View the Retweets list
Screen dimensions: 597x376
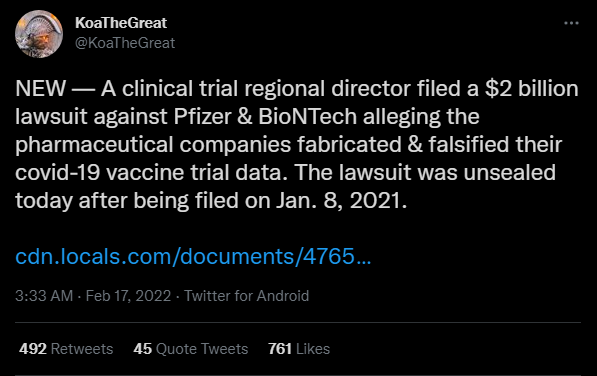pyautogui.click(x=66, y=349)
